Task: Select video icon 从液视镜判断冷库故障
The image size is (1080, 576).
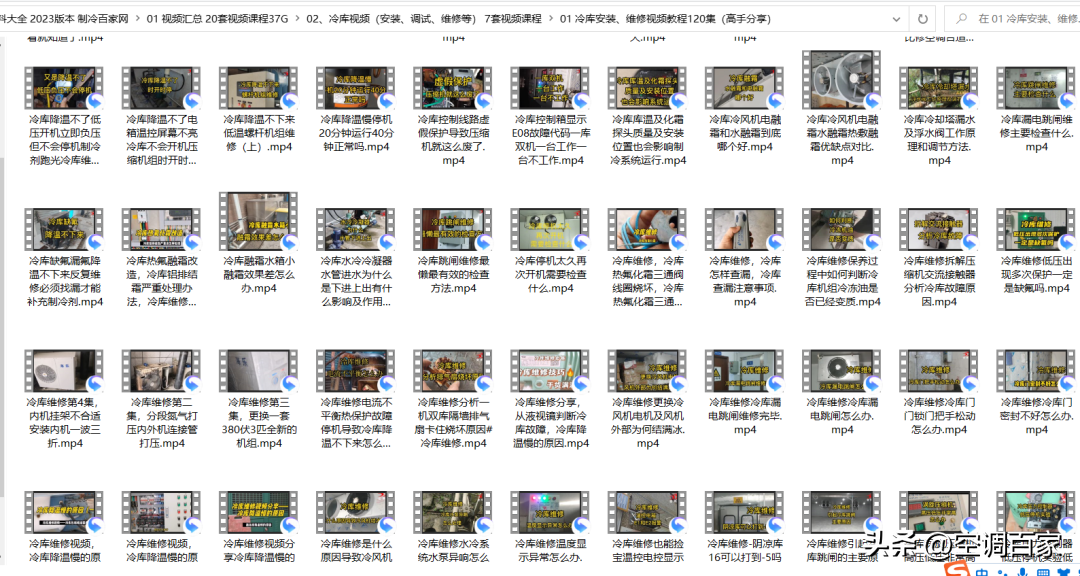Action: (550, 371)
